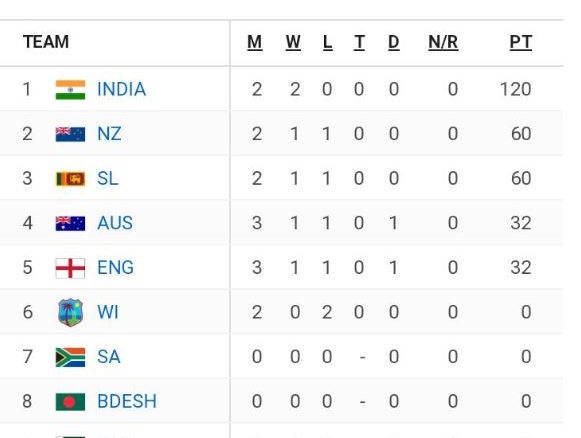Click the Sri Lanka flag icon
Screen dimensions: 581x438
coord(70,179)
